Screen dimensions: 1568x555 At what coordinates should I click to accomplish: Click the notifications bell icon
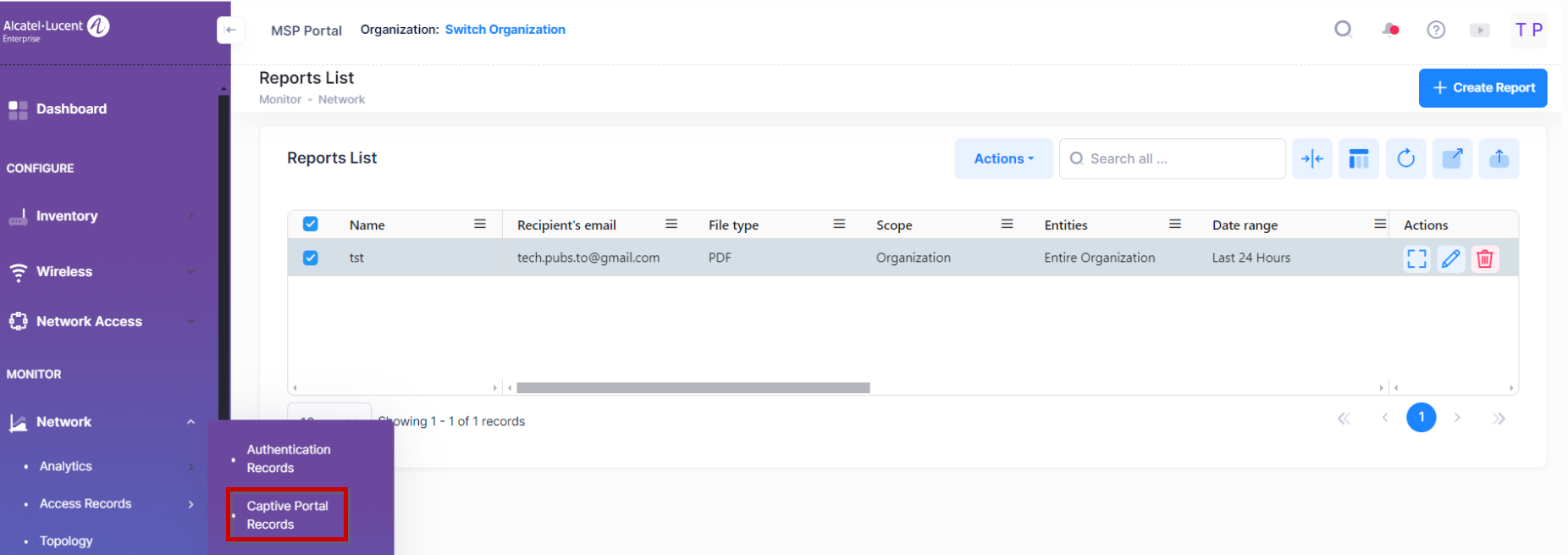tap(1389, 30)
